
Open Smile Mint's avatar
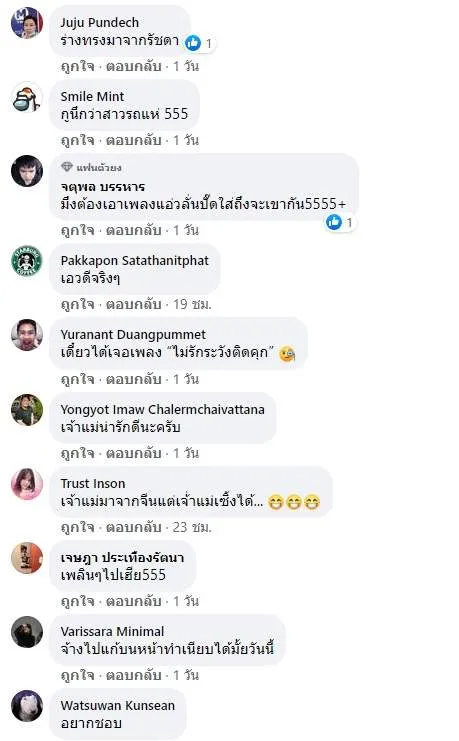(27, 97)
